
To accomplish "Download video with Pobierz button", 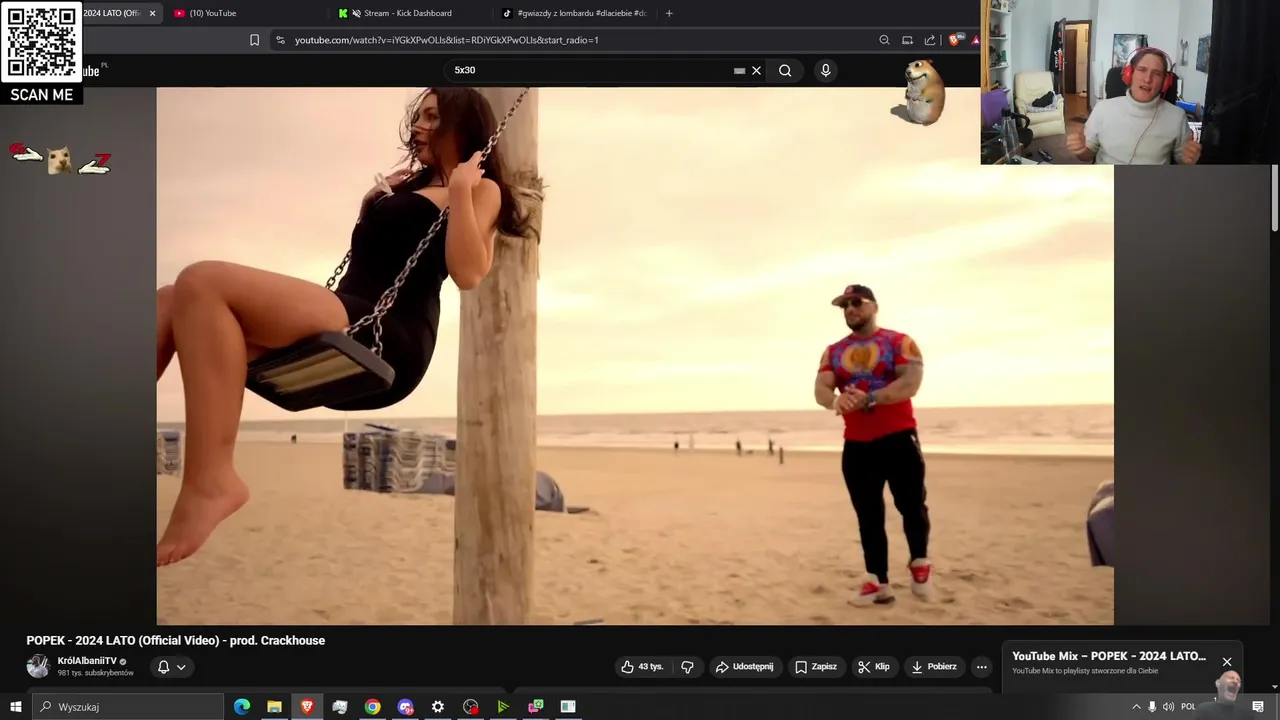I will (x=933, y=667).
